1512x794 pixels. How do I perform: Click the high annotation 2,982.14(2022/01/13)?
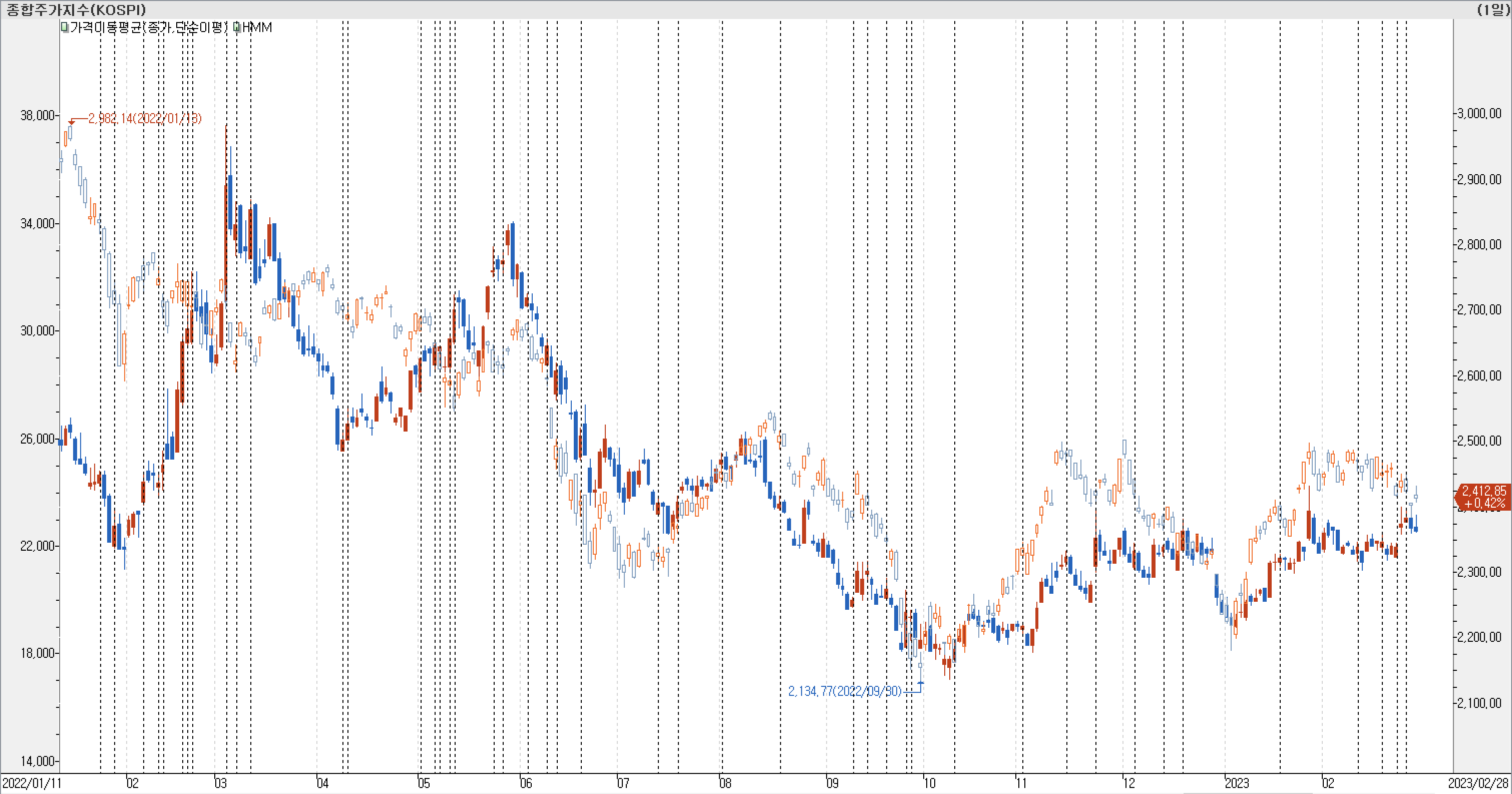point(144,119)
